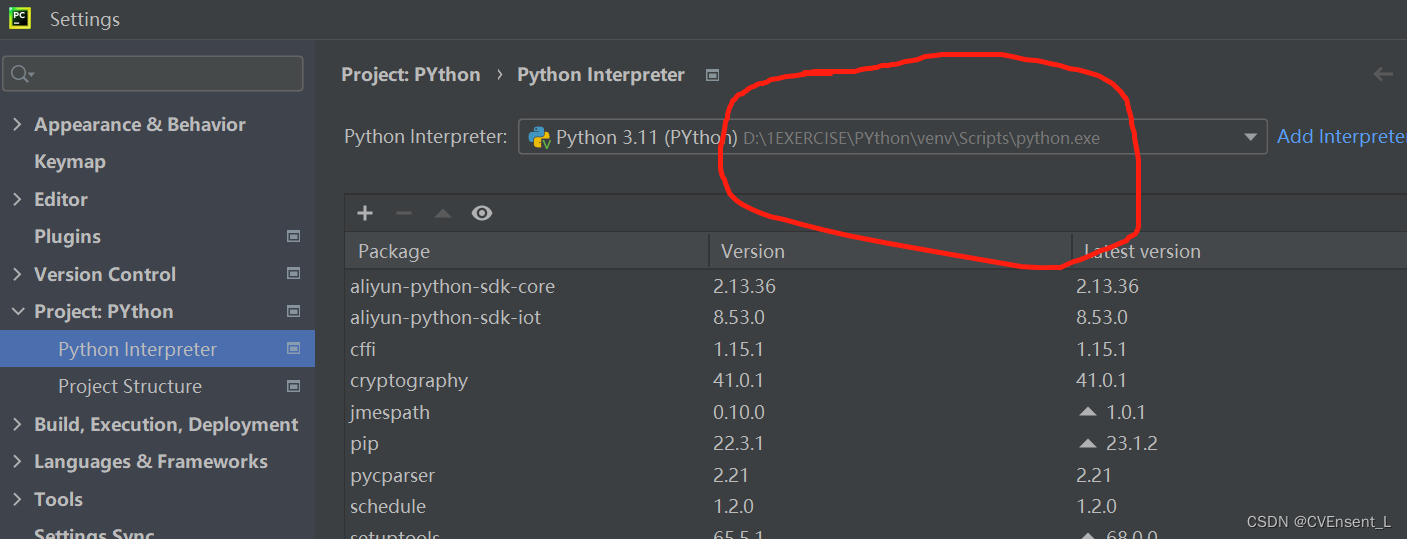Click the remove package minus icon
This screenshot has width=1407, height=539.
coord(404,213)
